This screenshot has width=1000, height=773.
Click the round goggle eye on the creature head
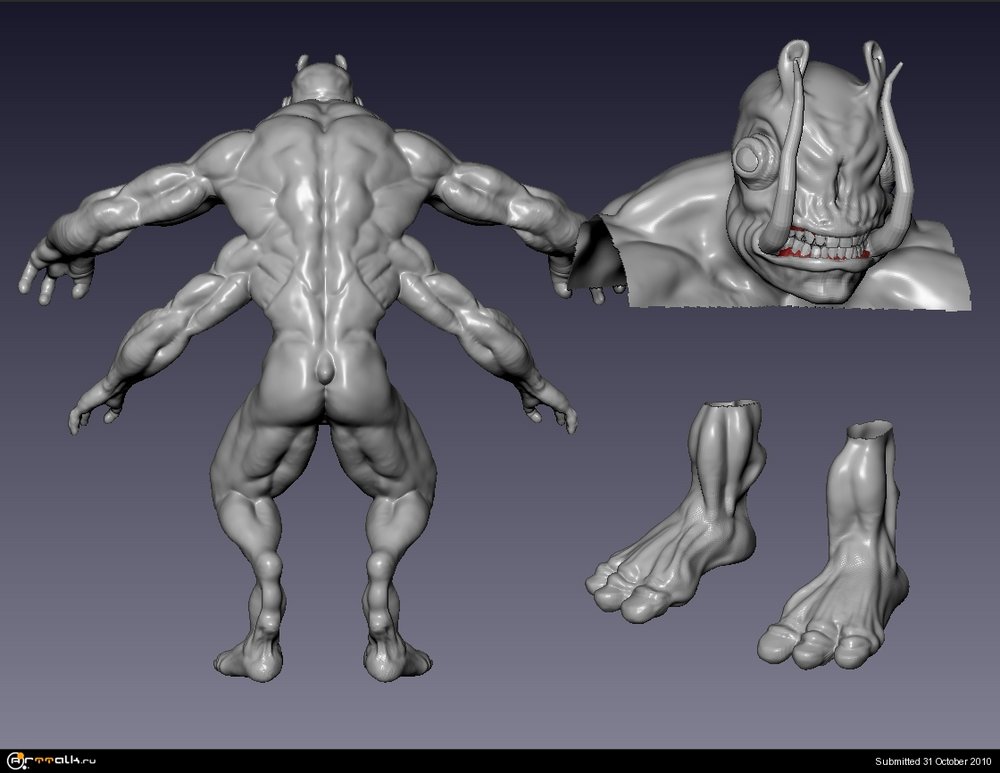751,158
